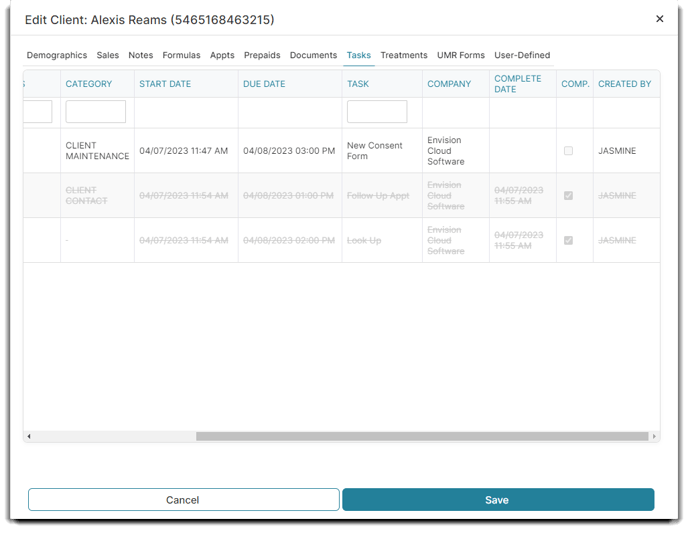Sort by the COMP. column header

(575, 84)
